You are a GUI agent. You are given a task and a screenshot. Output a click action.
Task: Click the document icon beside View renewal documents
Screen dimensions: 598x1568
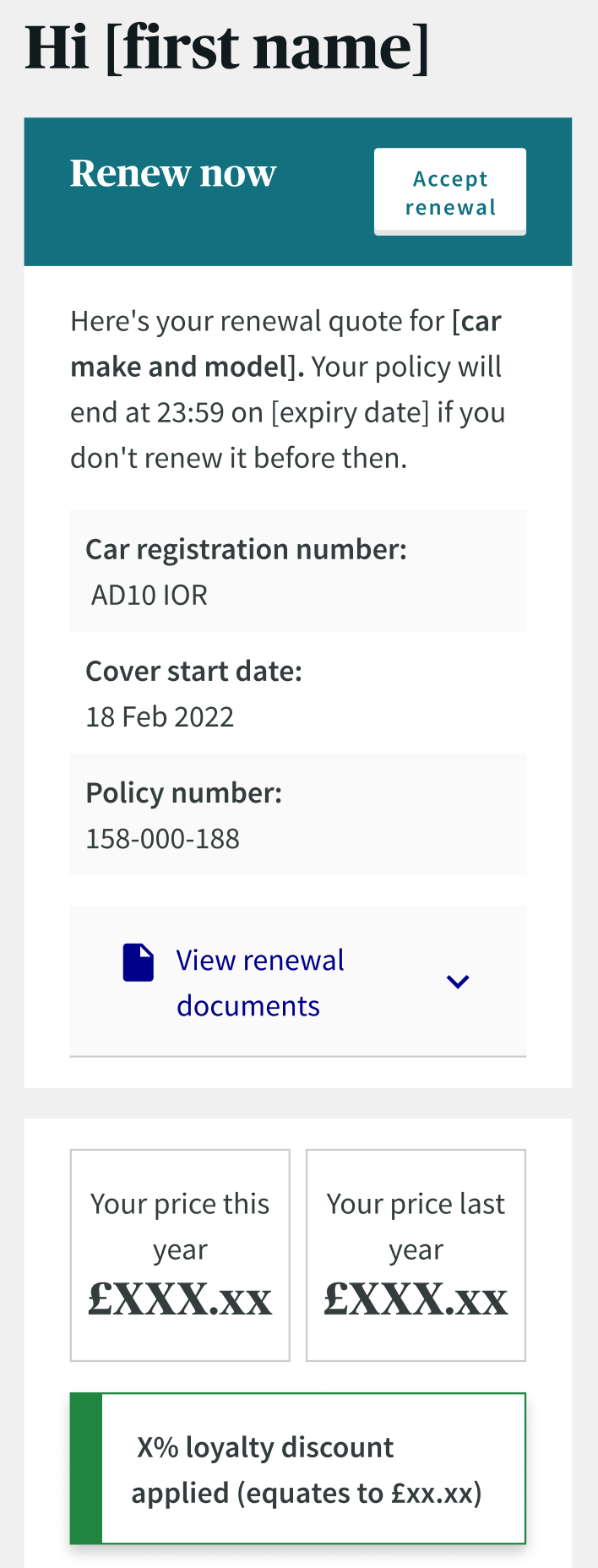point(139,962)
